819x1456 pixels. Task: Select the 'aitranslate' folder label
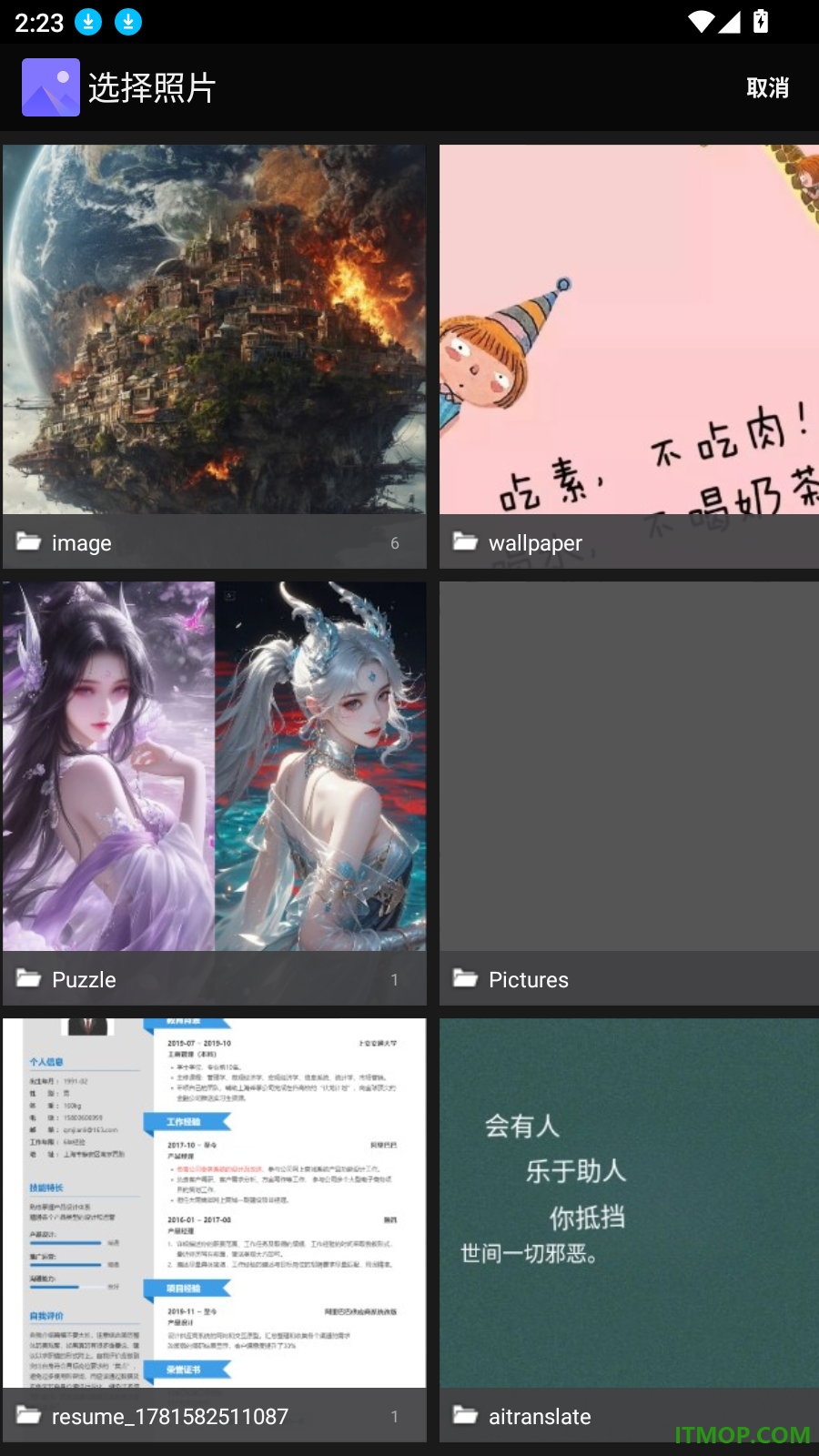pyautogui.click(x=540, y=1417)
